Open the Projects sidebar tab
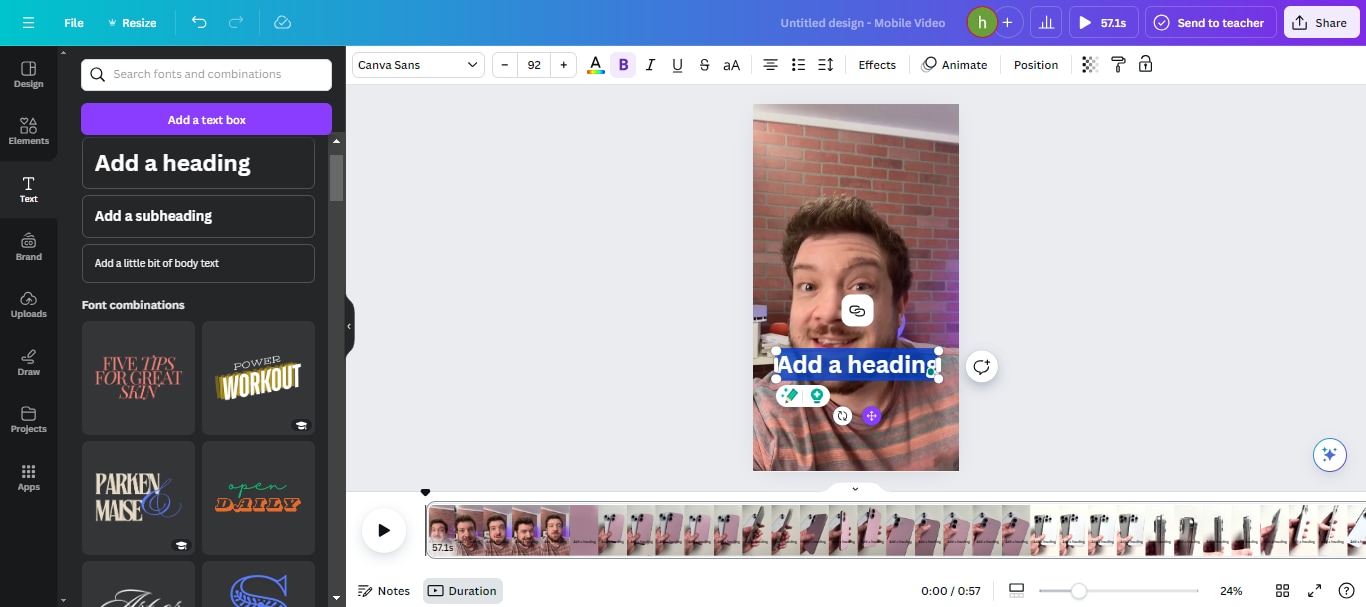This screenshot has height=607, width=1366. (x=28, y=419)
